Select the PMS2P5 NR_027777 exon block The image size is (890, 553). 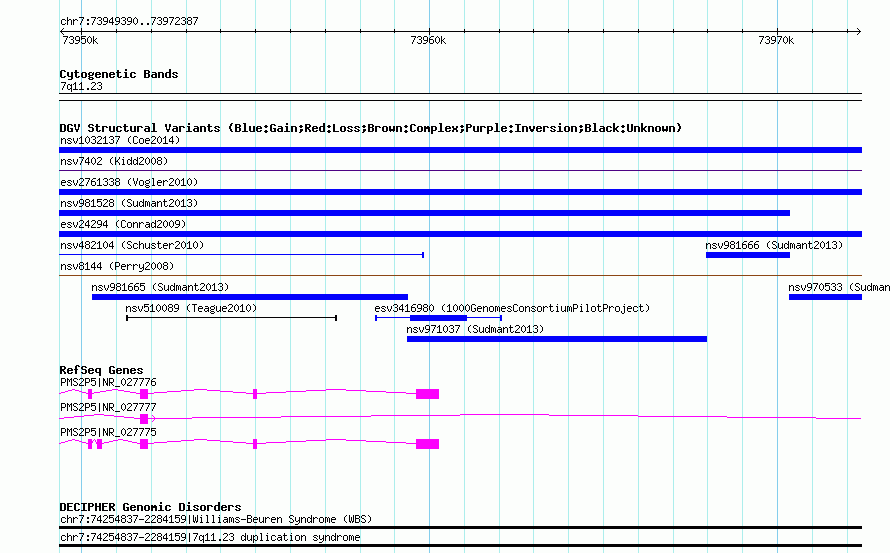pyautogui.click(x=144, y=419)
